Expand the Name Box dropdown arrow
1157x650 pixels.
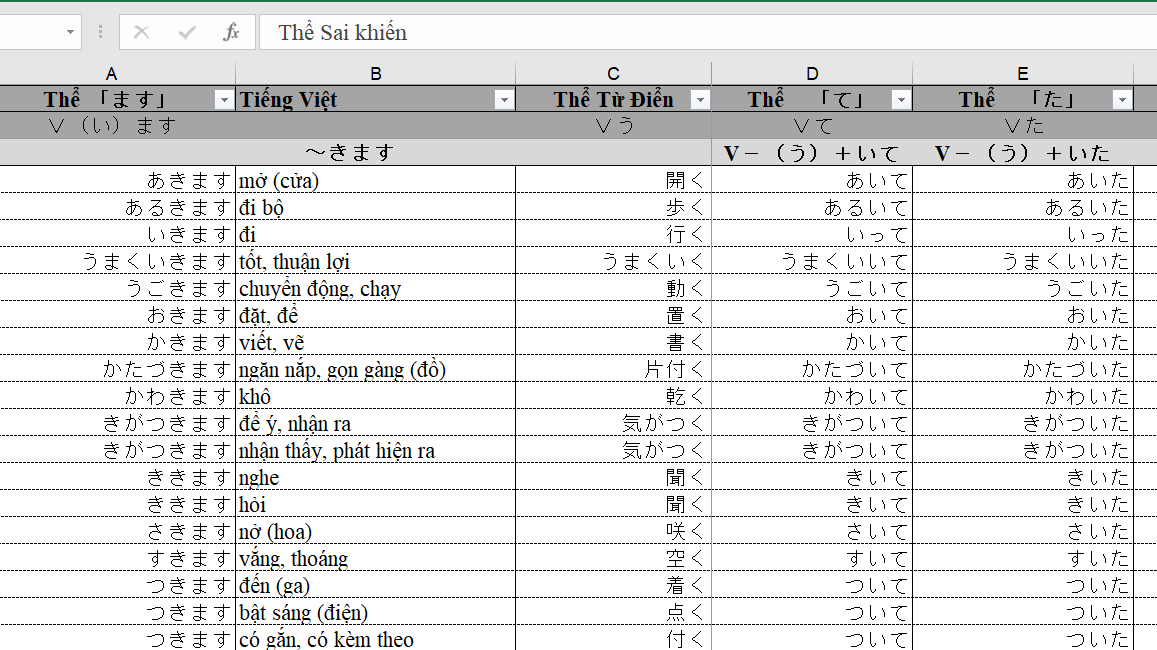click(70, 32)
